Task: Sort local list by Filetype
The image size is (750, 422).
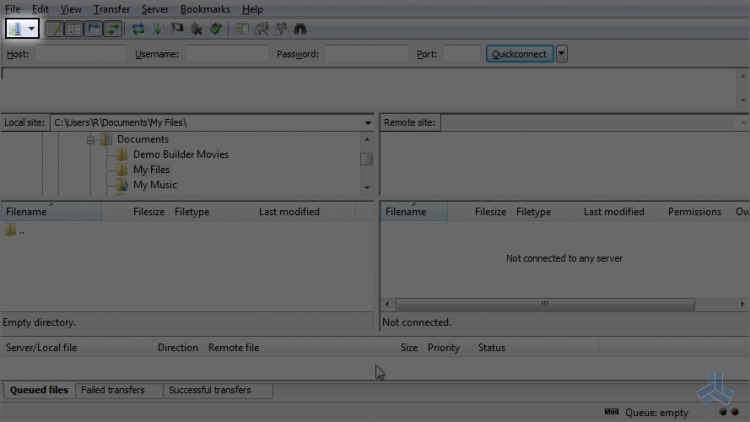Action: click(x=211, y=211)
